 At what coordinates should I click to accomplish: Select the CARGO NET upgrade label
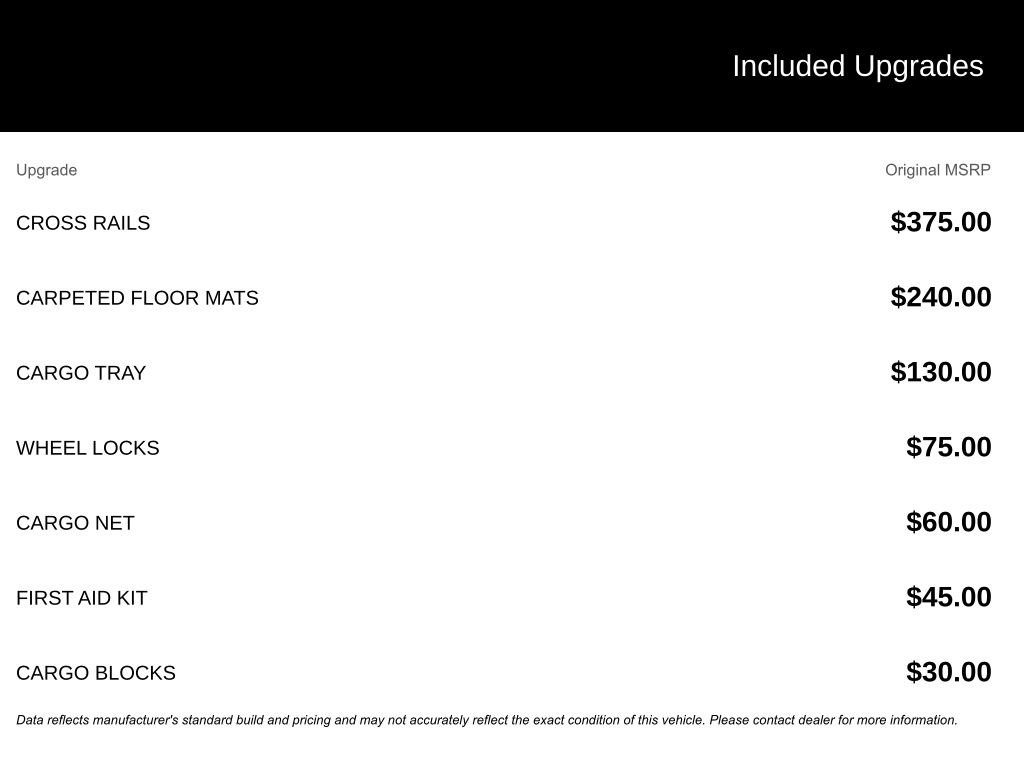click(x=75, y=523)
